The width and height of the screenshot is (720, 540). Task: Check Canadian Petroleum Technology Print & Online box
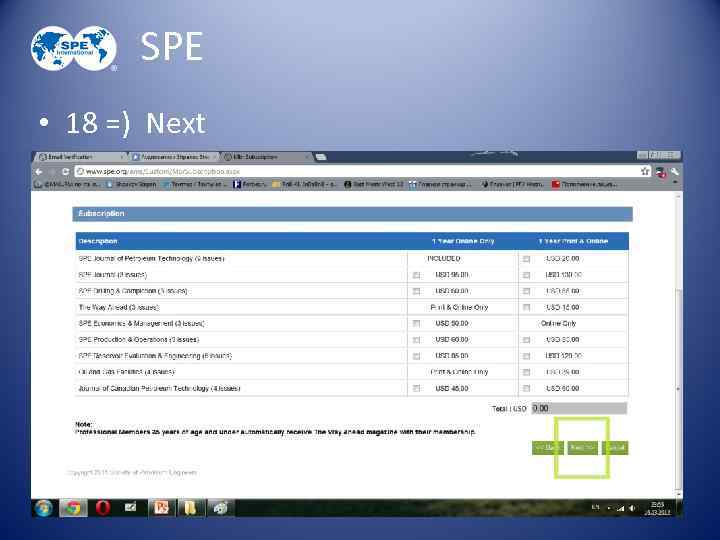pos(526,388)
